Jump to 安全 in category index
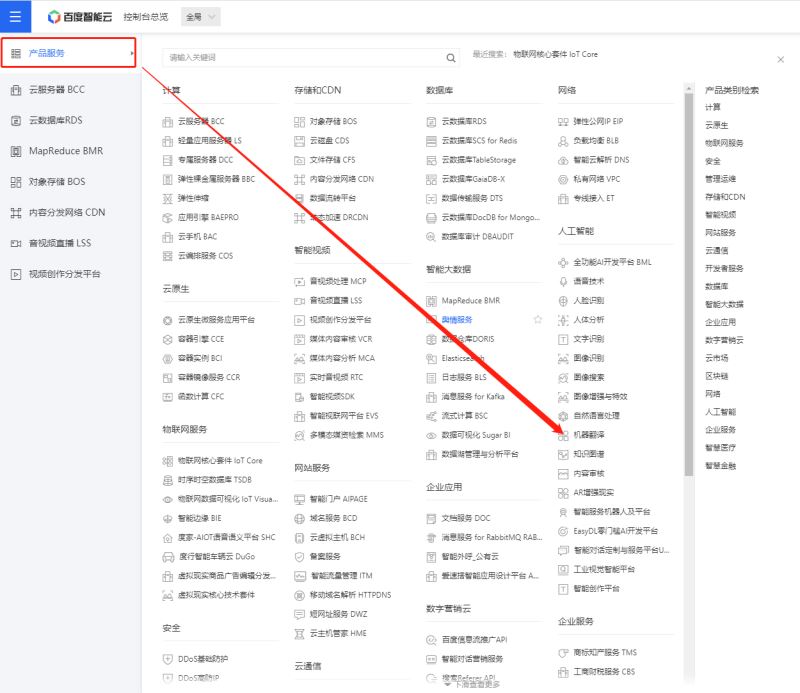The height and width of the screenshot is (693, 800). point(713,161)
